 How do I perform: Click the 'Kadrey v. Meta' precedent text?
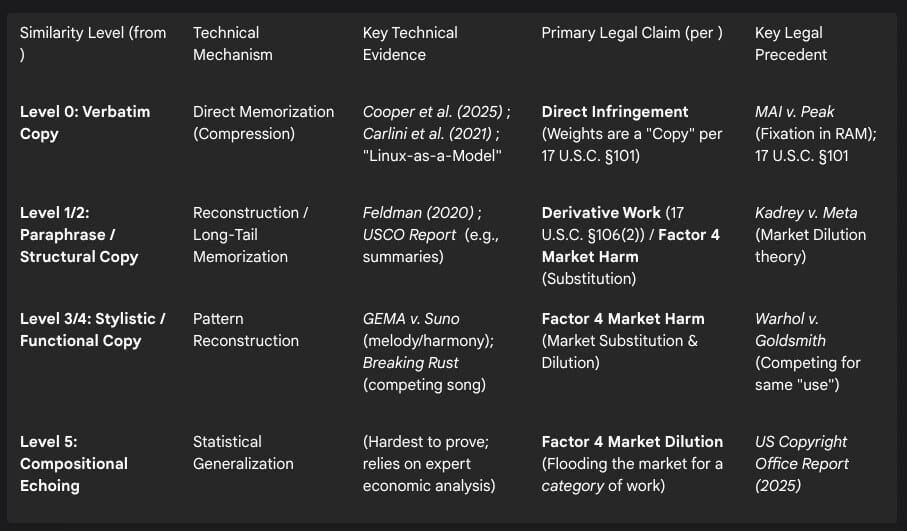(x=806, y=213)
